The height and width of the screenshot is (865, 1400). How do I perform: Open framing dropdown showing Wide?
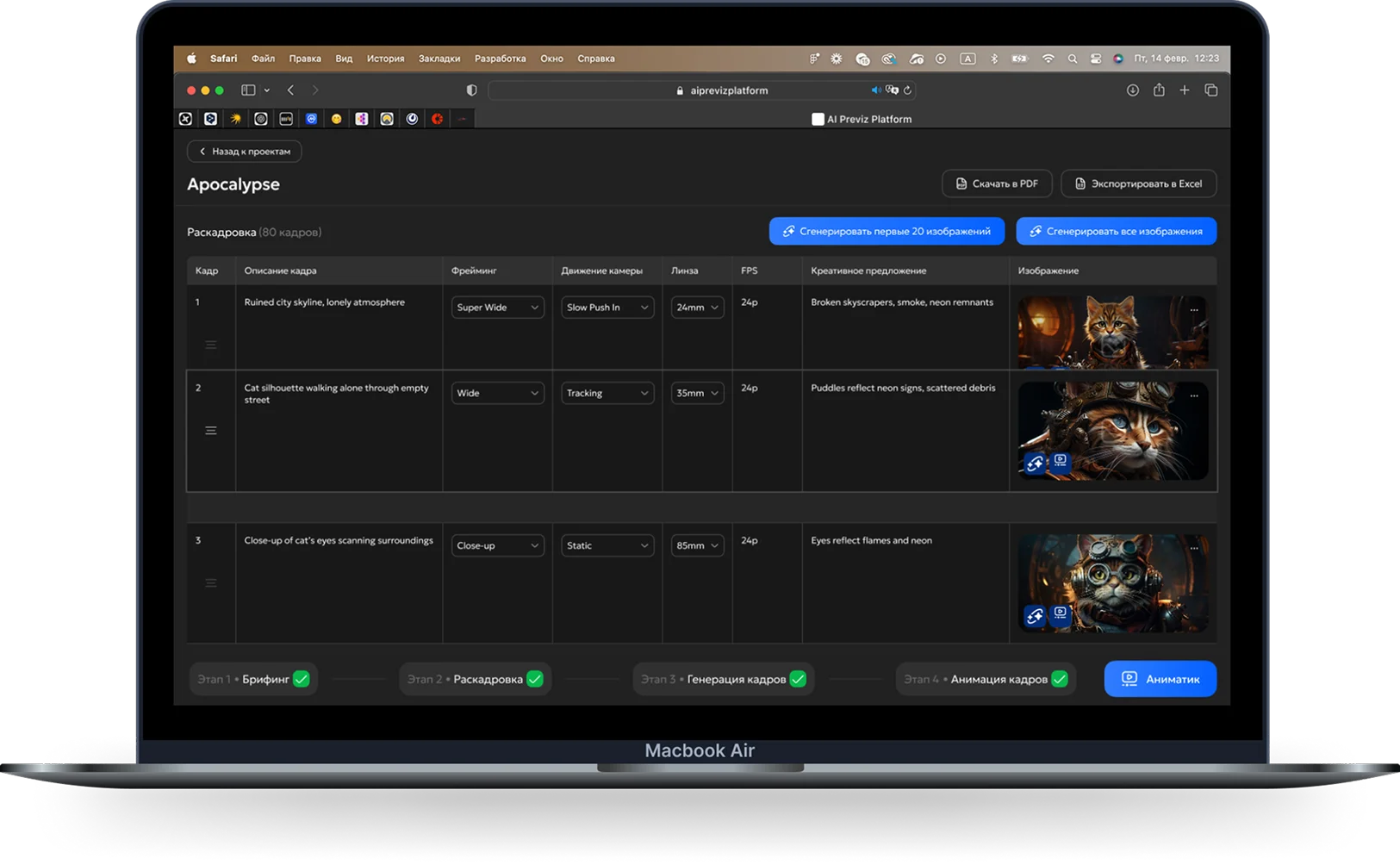(x=498, y=393)
